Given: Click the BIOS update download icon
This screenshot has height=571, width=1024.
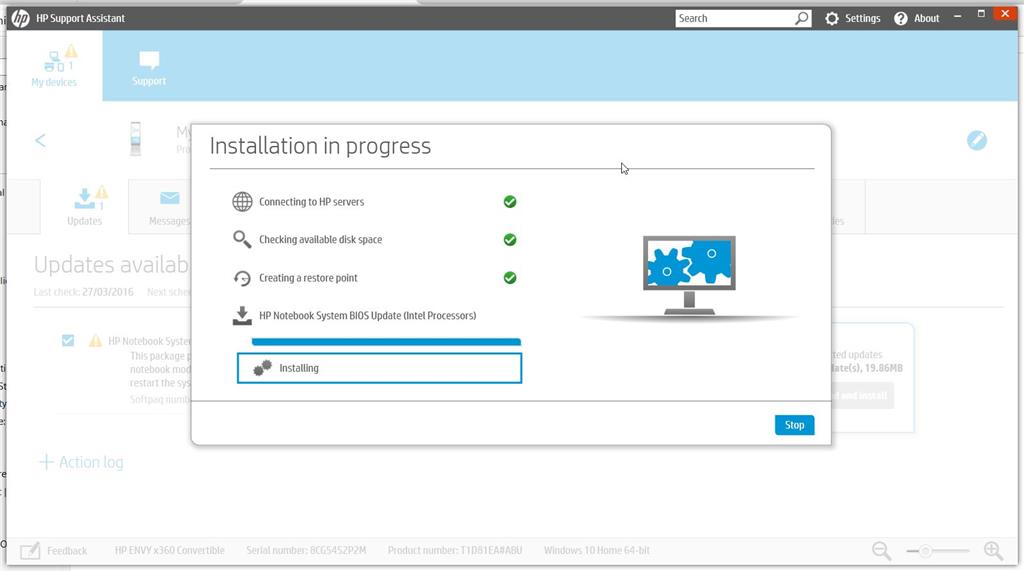Looking at the screenshot, I should pos(242,316).
